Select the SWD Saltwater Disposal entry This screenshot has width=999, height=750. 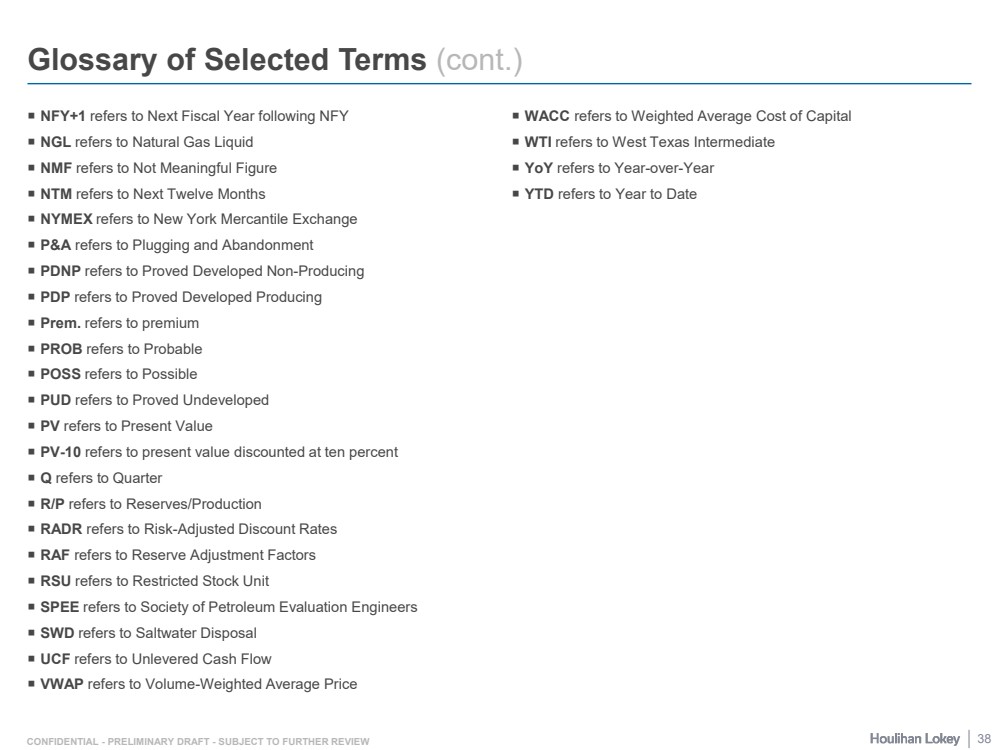point(148,633)
